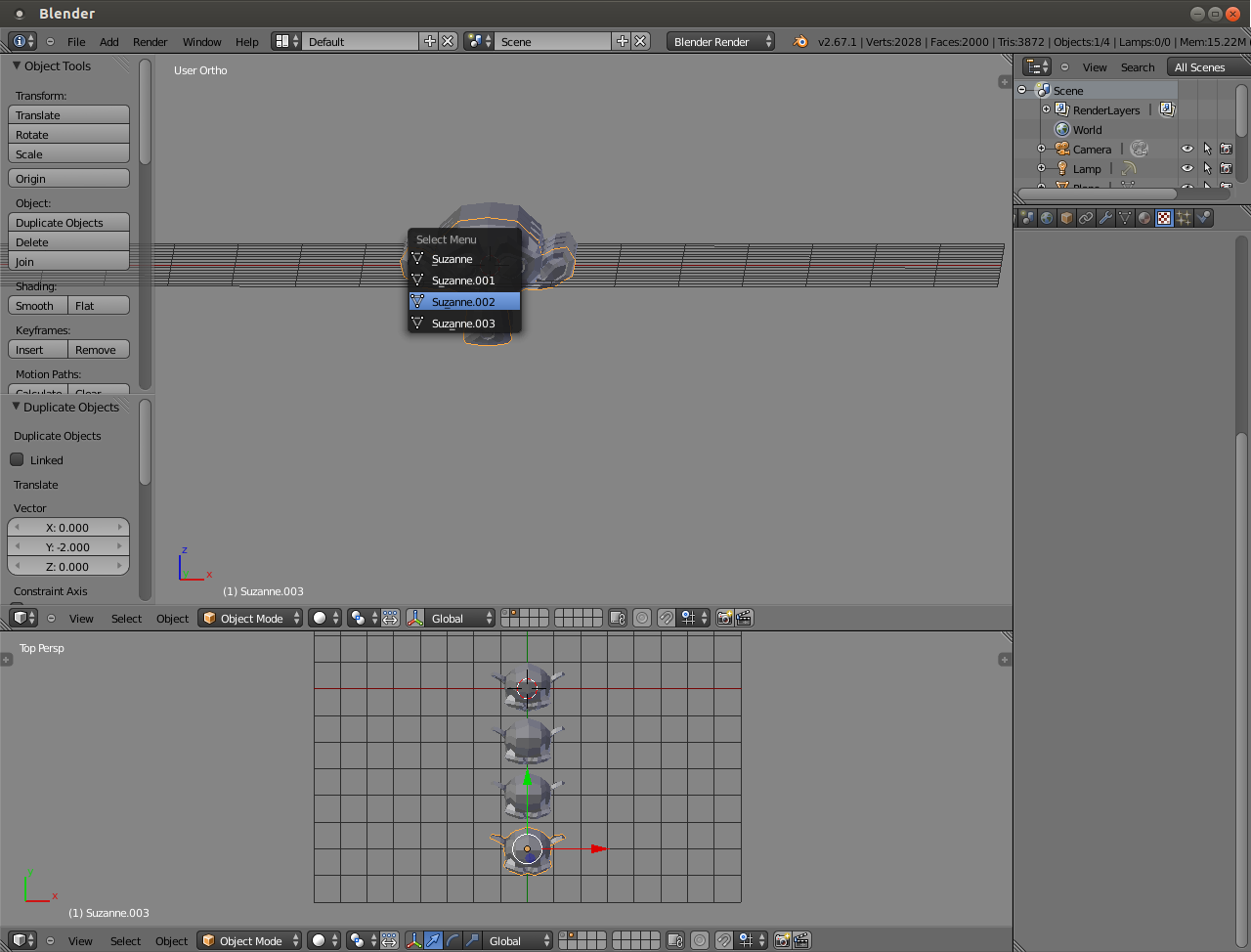Select scale manipulator in Top Persp header
Viewport: 1251px width, 952px height.
[472, 940]
